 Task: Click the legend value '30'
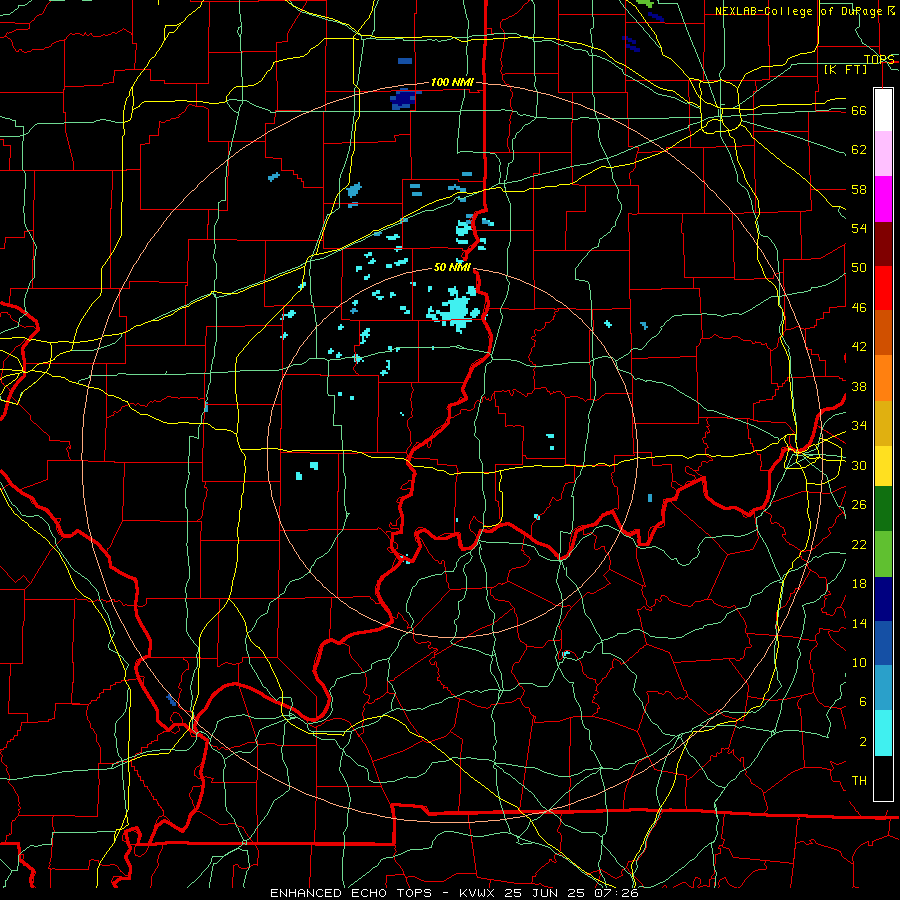point(859,465)
